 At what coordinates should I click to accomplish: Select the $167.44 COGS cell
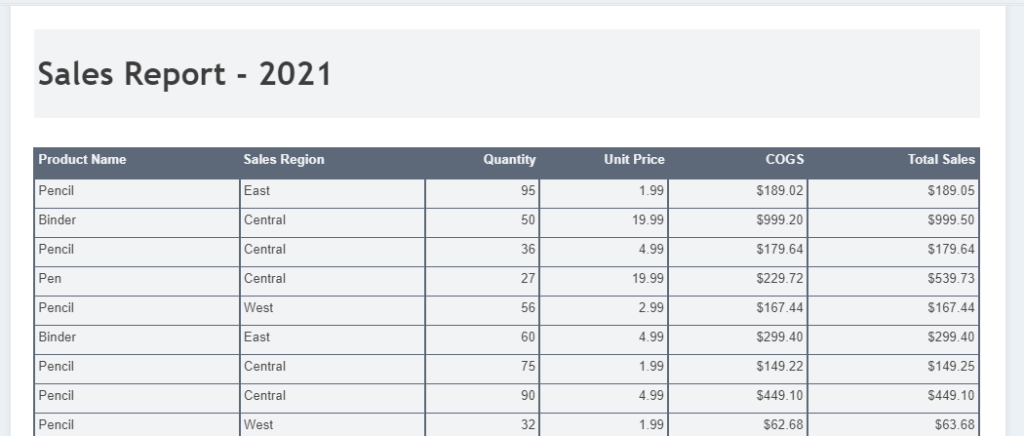click(x=780, y=308)
